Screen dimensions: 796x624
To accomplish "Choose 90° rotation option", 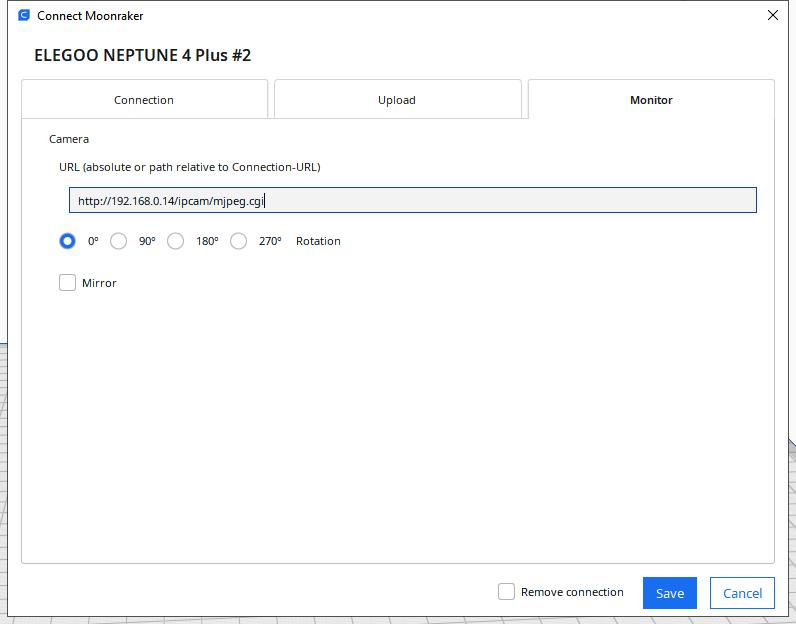I will (x=118, y=241).
